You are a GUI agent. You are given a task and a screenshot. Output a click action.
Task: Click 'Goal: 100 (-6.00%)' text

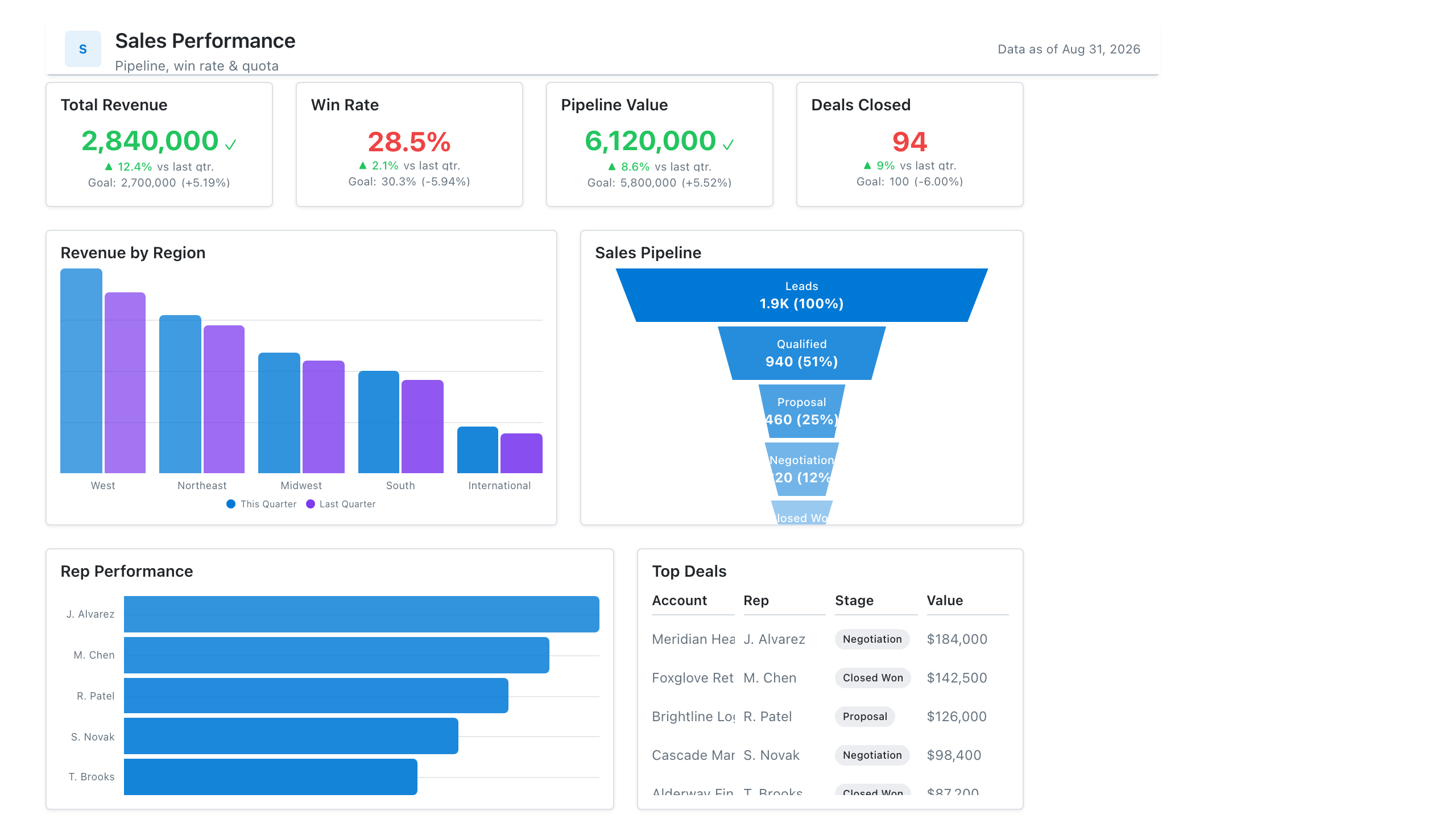910,181
